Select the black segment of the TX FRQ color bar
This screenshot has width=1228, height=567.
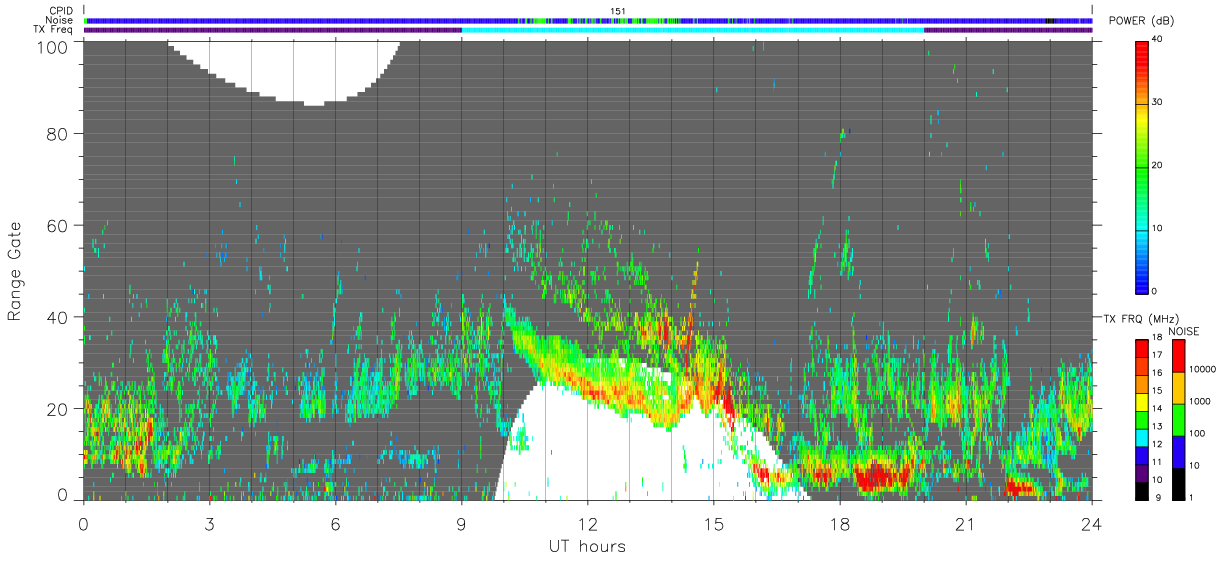(1141, 492)
